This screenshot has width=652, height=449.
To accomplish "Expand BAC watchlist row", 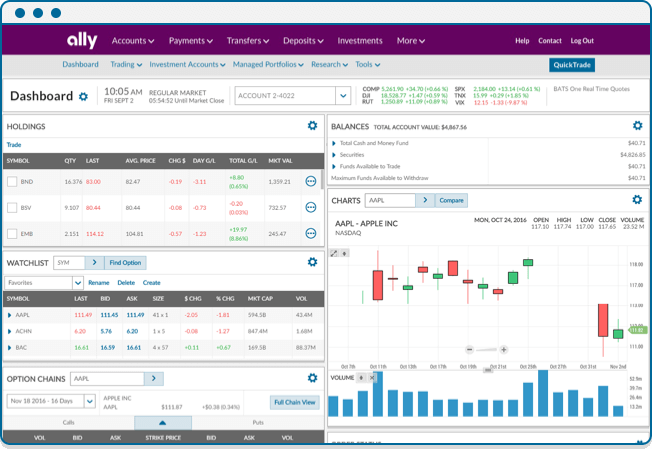I will click(10, 348).
